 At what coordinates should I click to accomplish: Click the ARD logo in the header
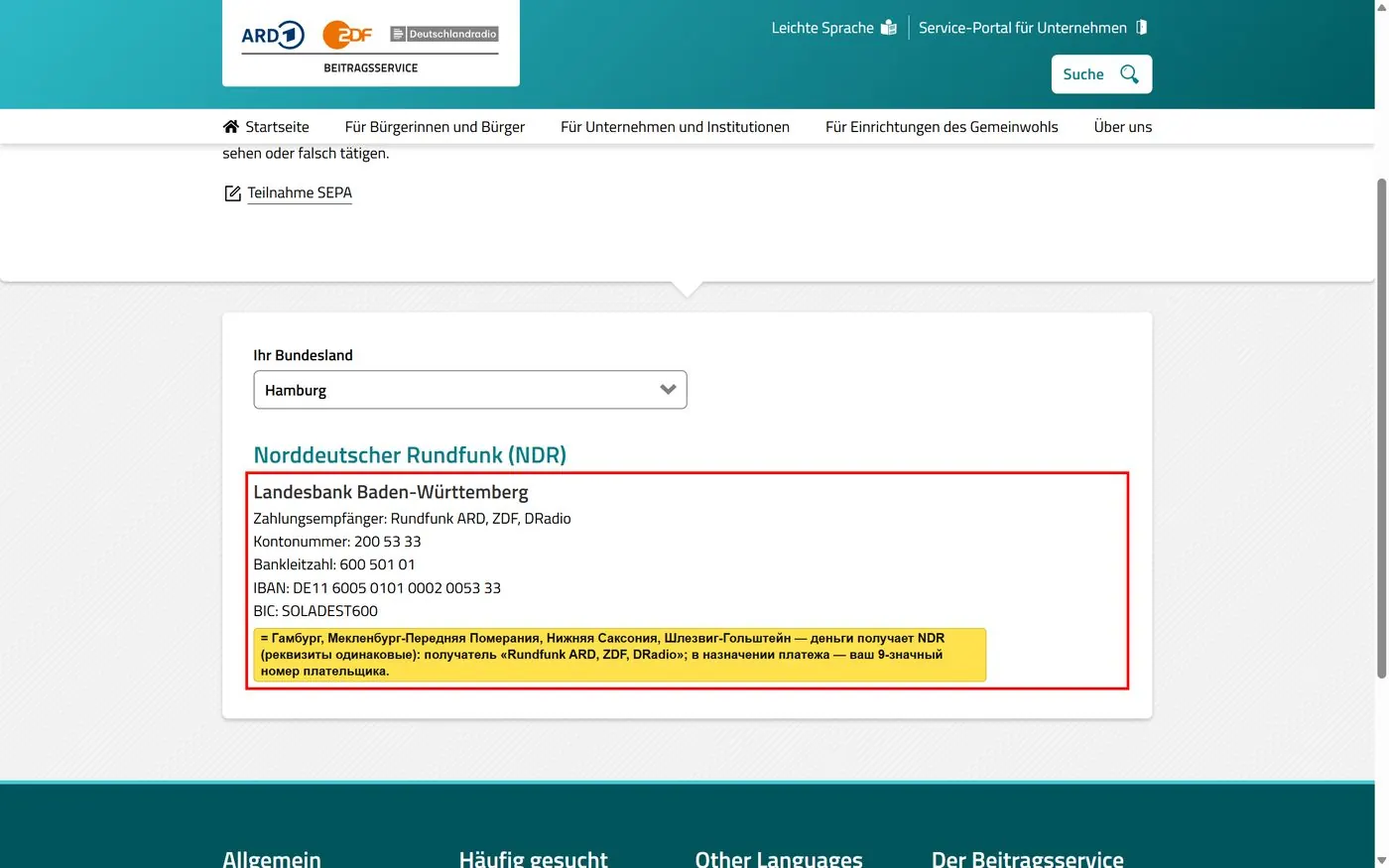(273, 36)
